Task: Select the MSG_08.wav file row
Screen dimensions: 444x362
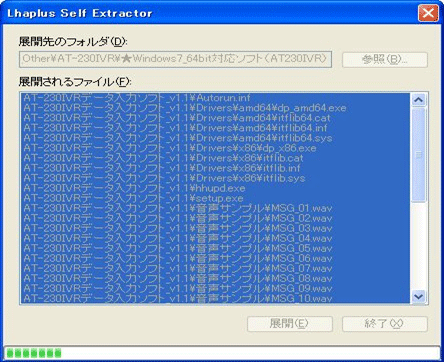Action: point(215,278)
